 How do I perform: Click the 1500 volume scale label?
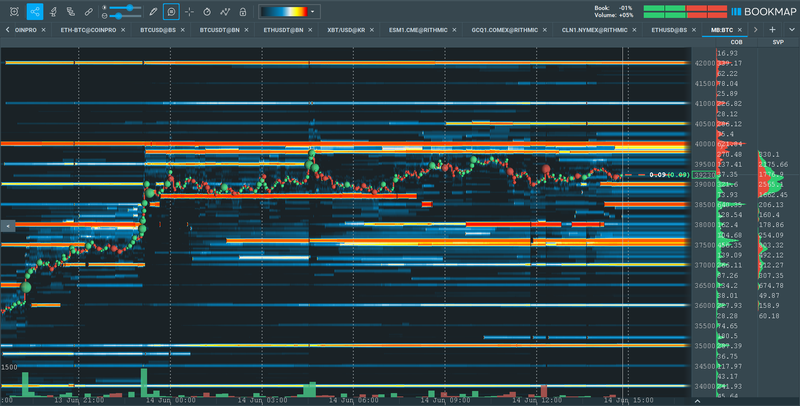[9, 367]
